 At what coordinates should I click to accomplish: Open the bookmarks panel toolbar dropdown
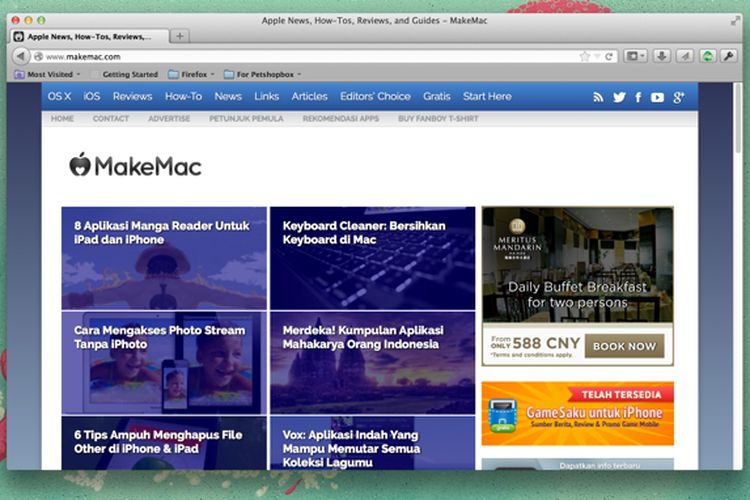(x=636, y=56)
